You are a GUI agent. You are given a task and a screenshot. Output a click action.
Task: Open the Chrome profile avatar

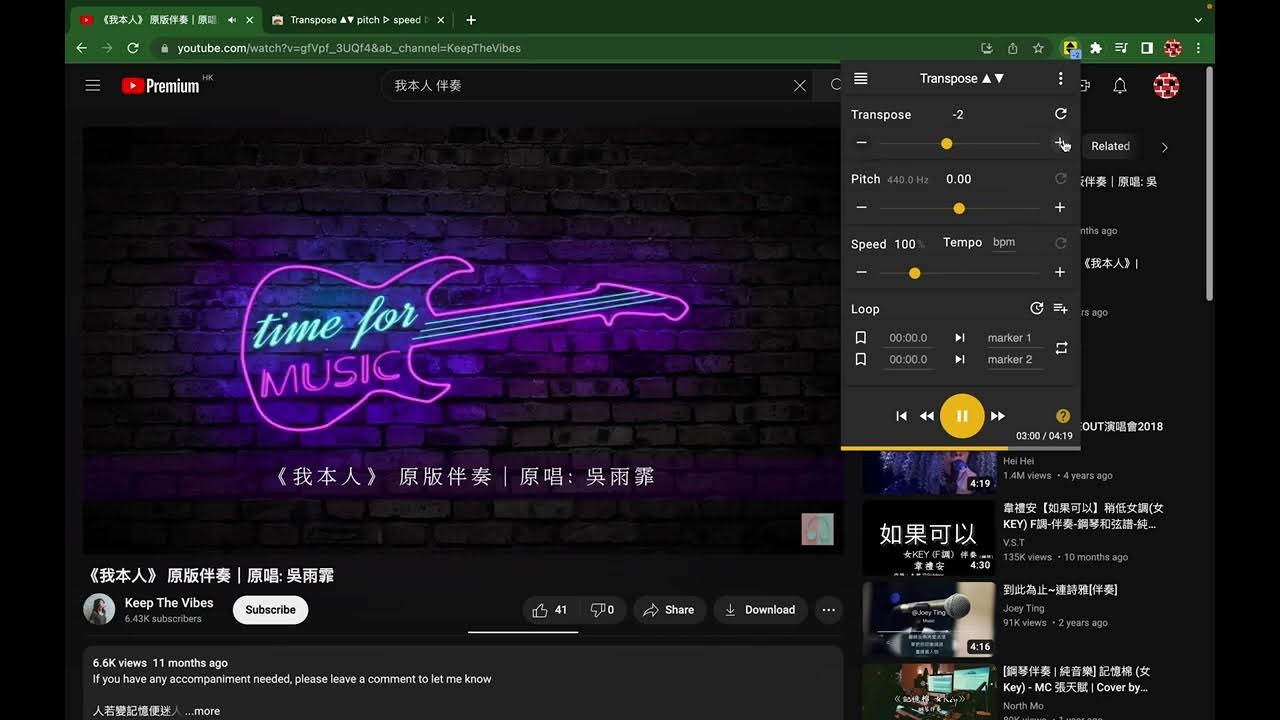tap(1173, 48)
